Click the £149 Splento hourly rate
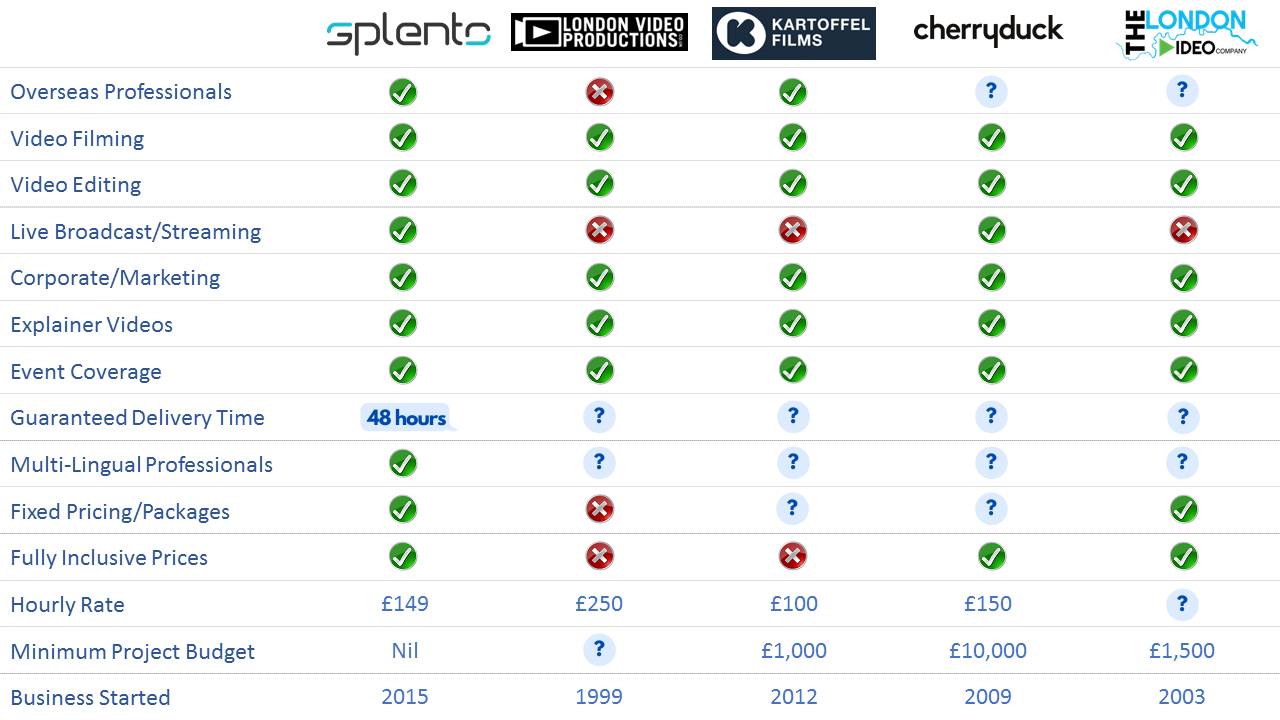The width and height of the screenshot is (1280, 720). (405, 604)
